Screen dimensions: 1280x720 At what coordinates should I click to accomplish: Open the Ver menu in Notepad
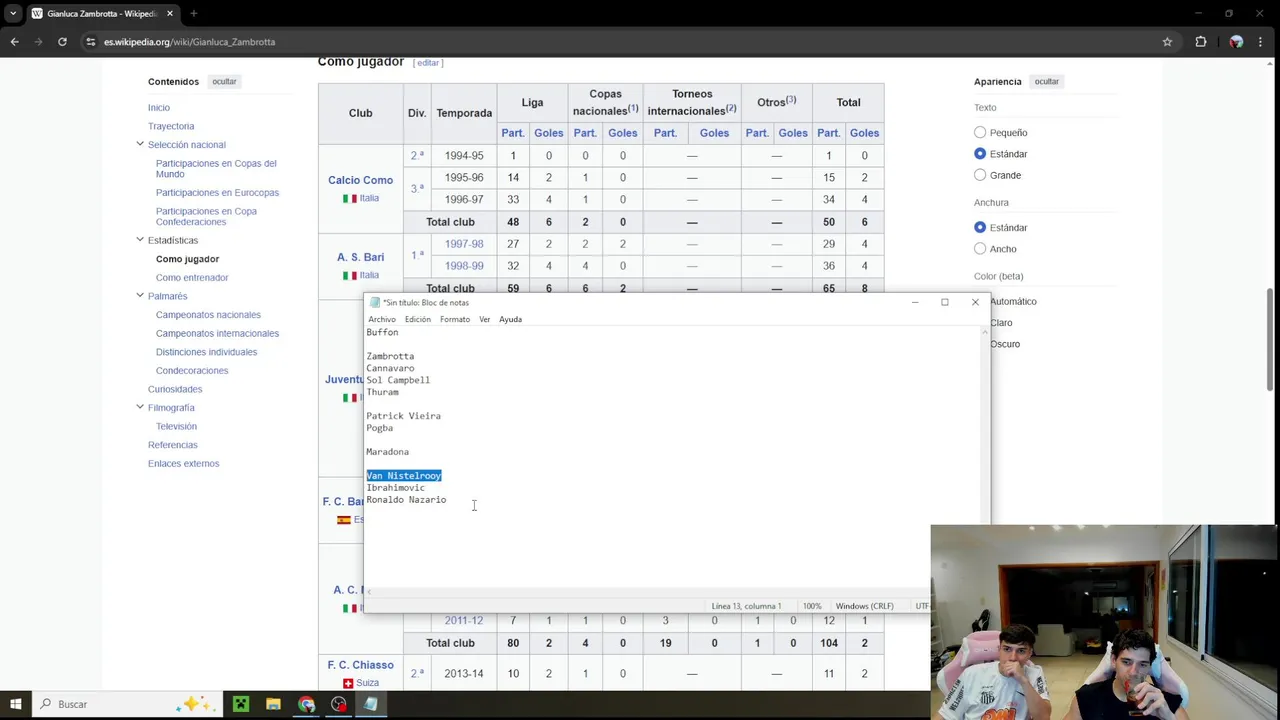(x=485, y=319)
